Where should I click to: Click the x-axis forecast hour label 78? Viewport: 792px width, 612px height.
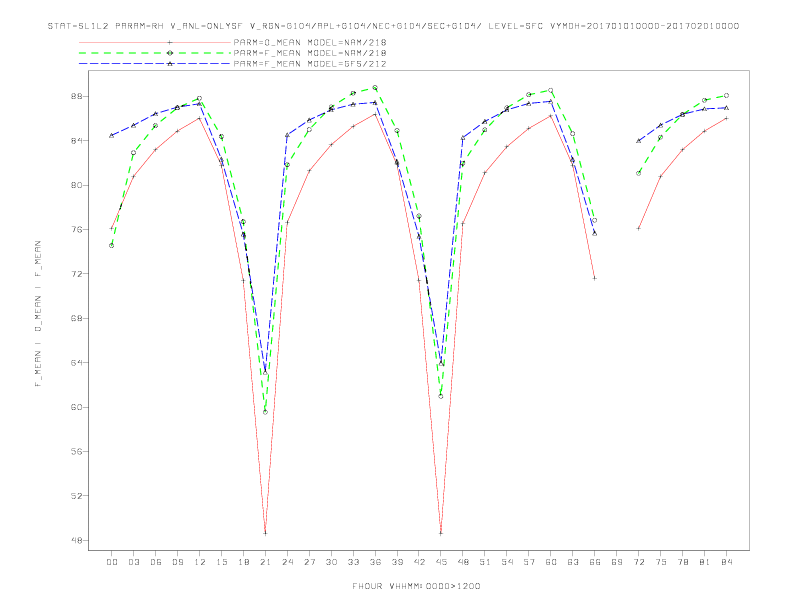[x=683, y=562]
